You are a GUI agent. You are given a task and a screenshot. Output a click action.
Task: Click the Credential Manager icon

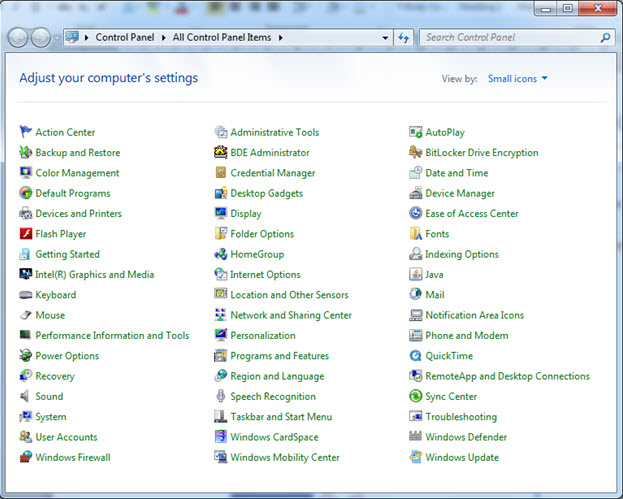[x=221, y=172]
